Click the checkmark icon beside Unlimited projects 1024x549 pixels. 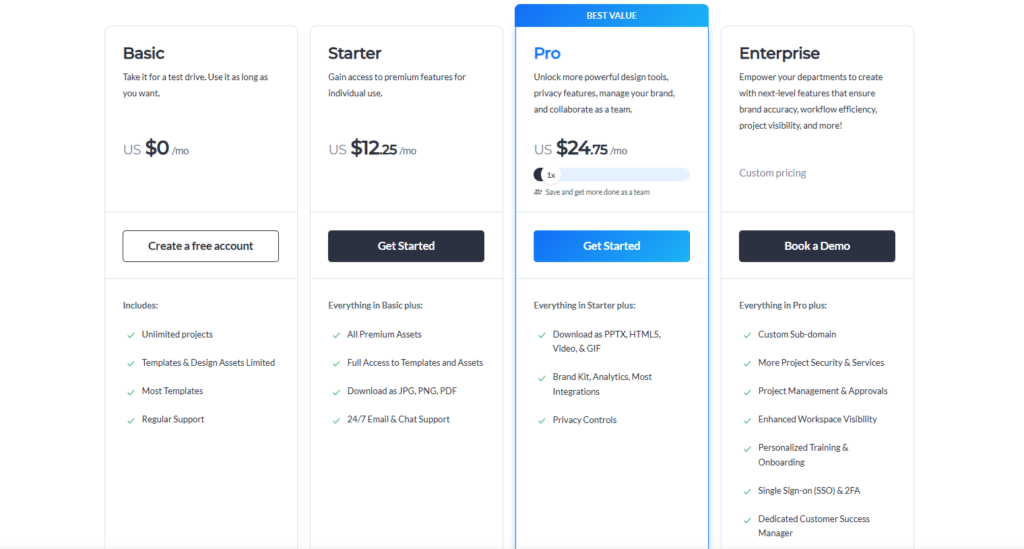(131, 336)
